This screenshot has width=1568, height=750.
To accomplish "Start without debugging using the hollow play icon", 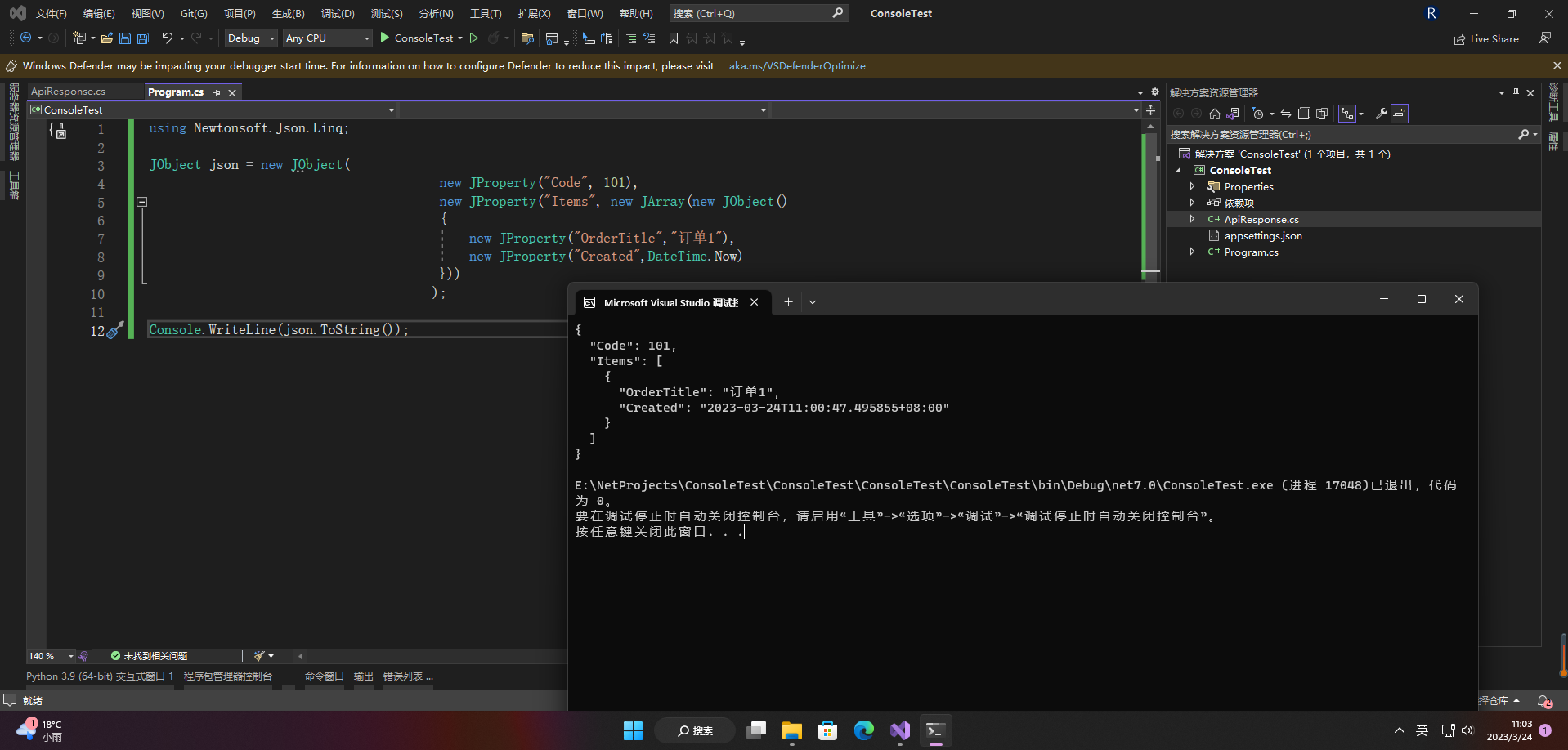I will [474, 38].
